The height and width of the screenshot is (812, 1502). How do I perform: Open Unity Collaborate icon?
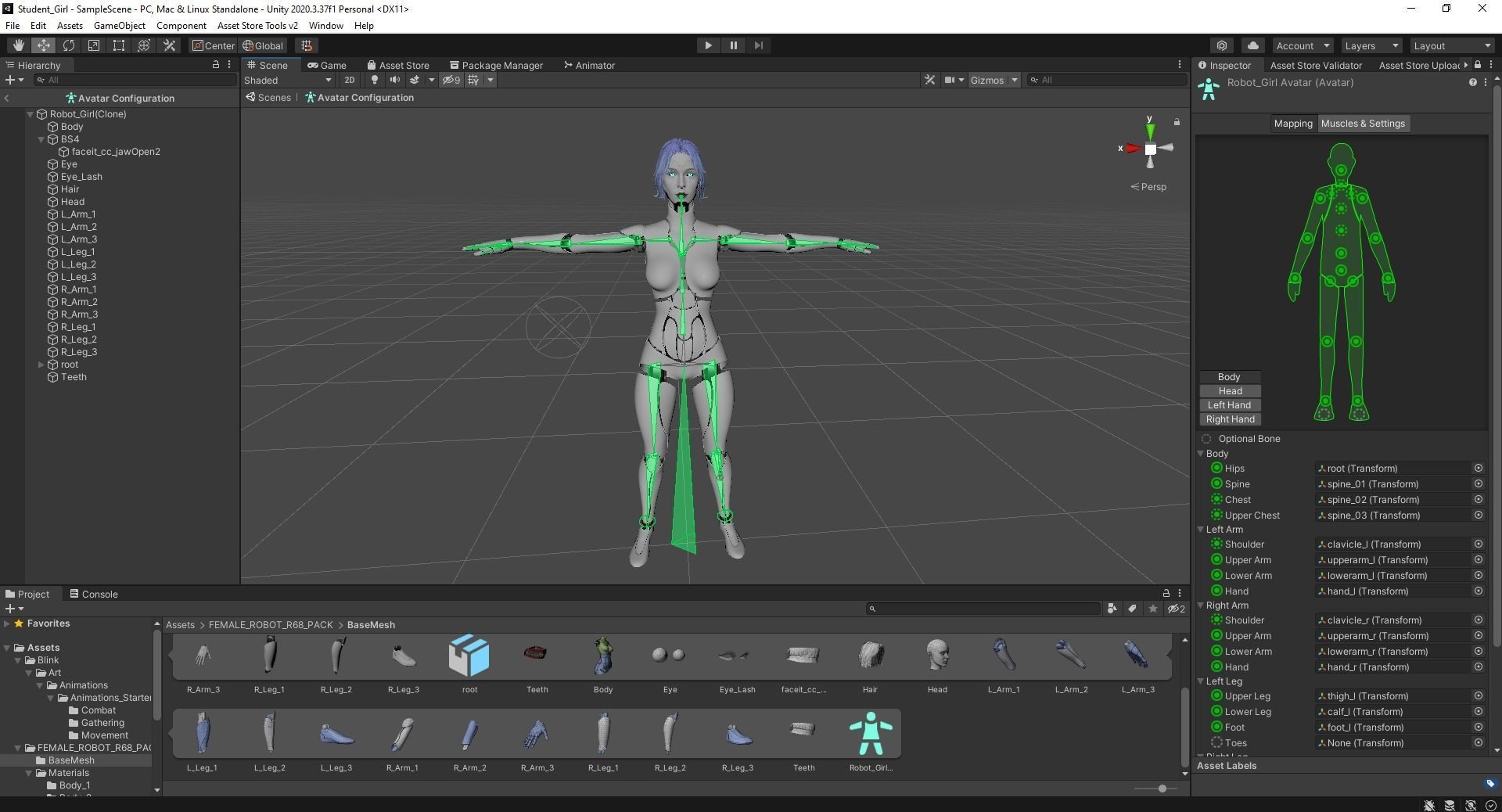tap(1222, 45)
